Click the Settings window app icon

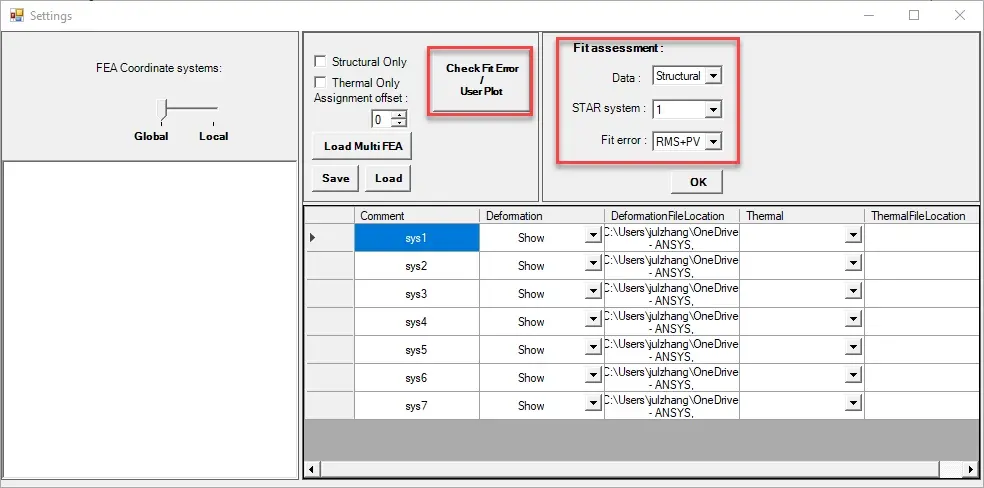pyautogui.click(x=16, y=15)
